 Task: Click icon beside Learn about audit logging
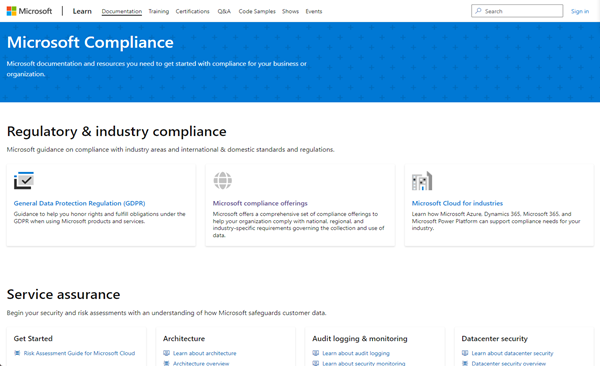pos(315,353)
